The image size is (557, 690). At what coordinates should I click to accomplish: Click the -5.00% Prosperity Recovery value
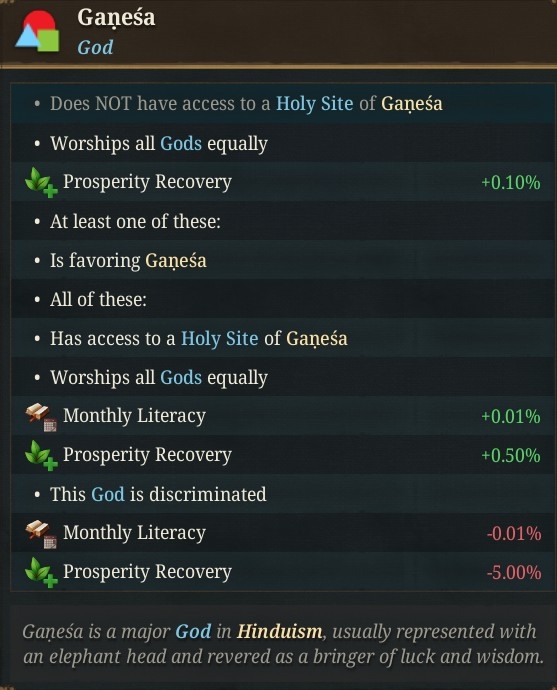tap(514, 573)
